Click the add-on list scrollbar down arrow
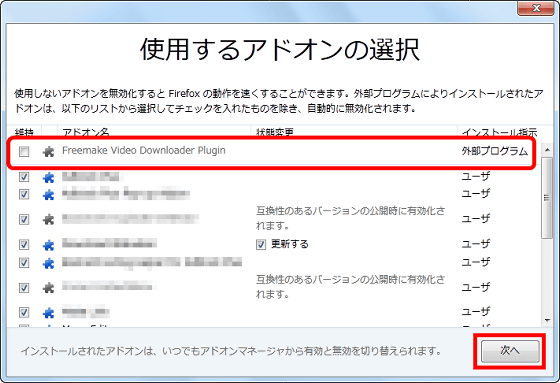The height and width of the screenshot is (383, 560). 547,320
